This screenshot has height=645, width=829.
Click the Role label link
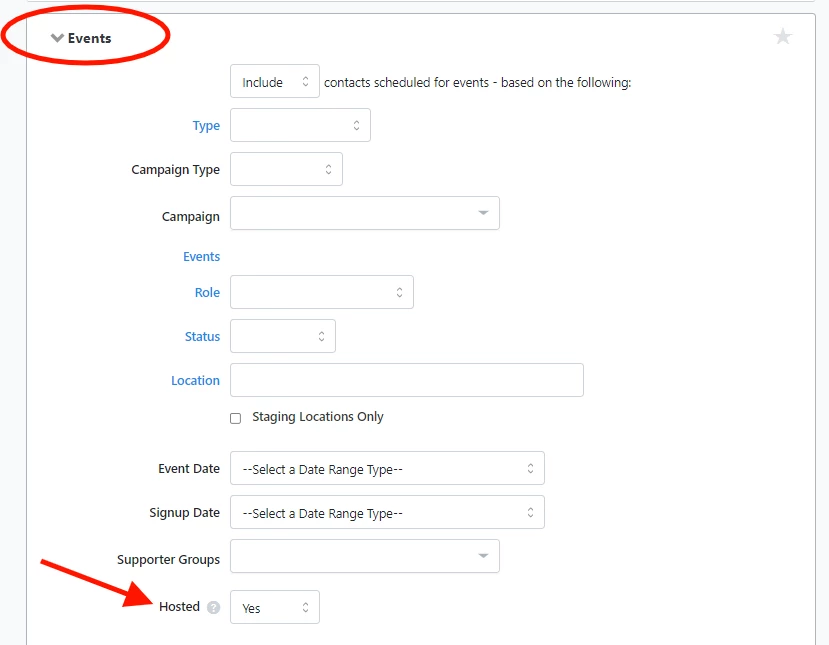206,292
